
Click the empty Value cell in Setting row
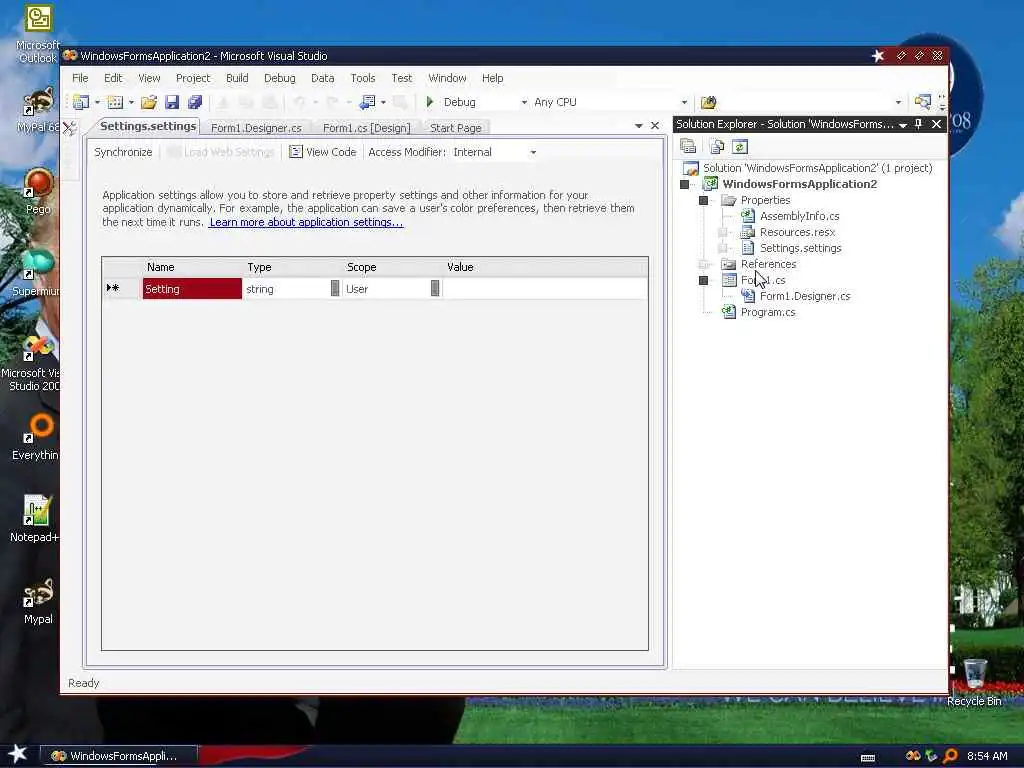pyautogui.click(x=545, y=289)
